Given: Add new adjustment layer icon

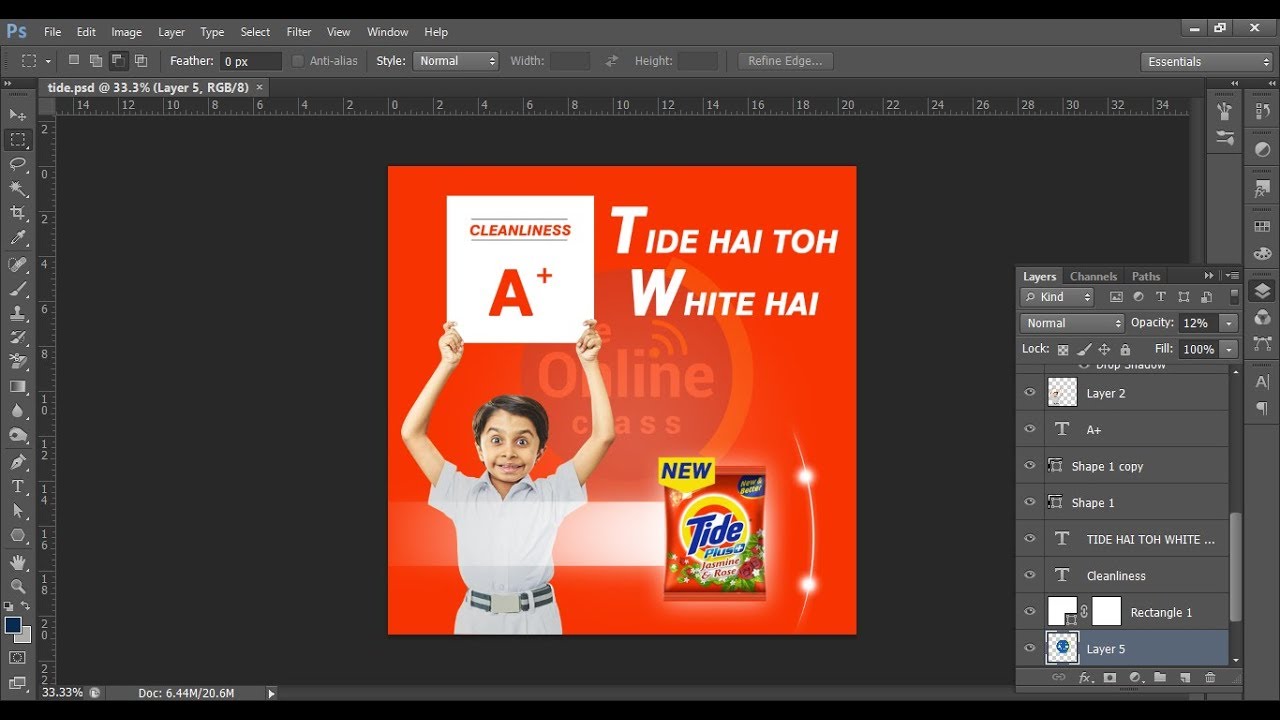Looking at the screenshot, I should 1135,678.
